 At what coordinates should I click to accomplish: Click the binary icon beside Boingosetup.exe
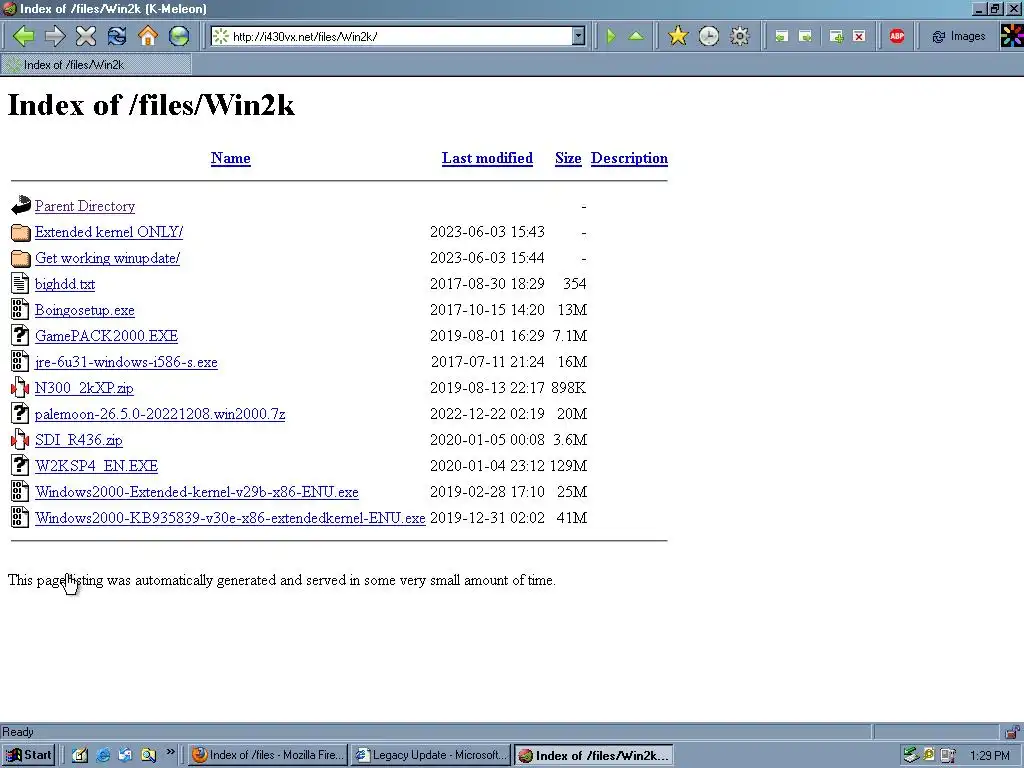[20, 310]
